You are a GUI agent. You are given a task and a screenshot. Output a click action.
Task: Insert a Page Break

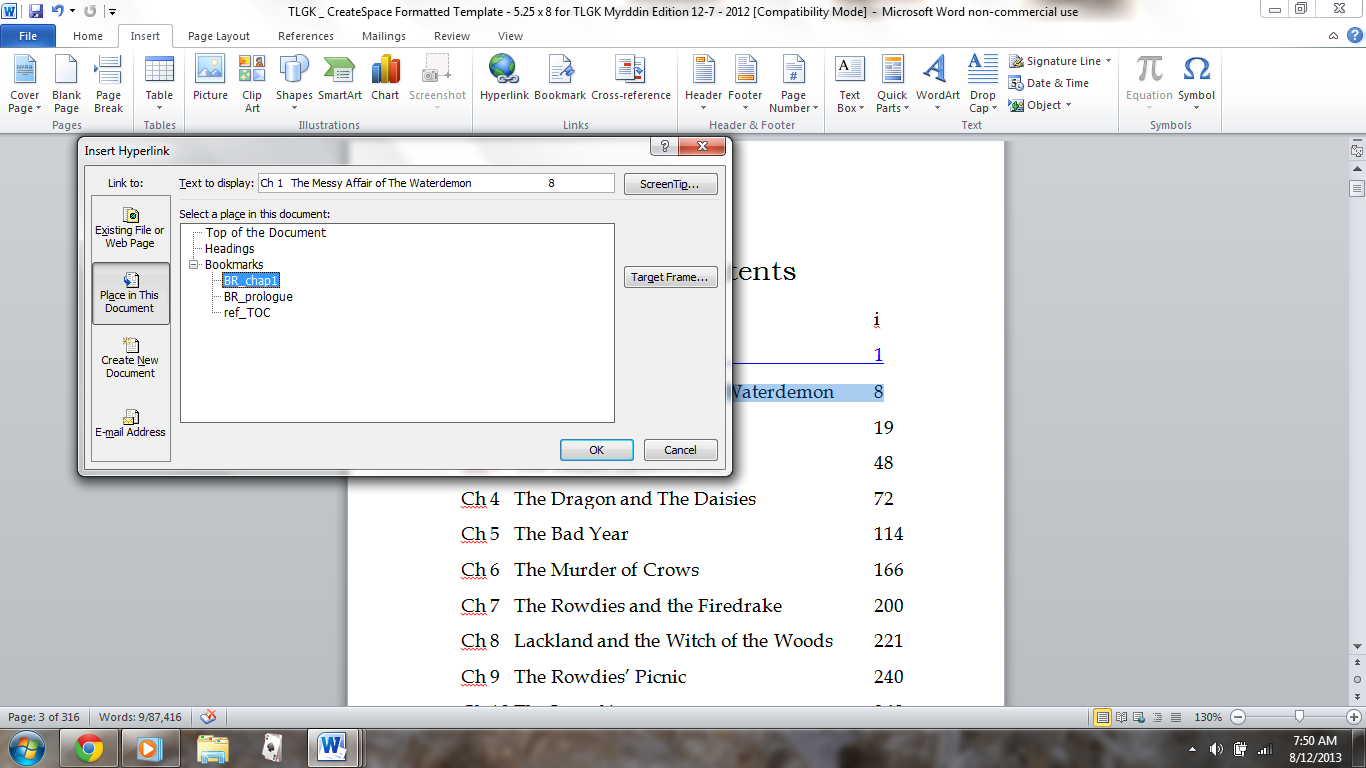(108, 84)
